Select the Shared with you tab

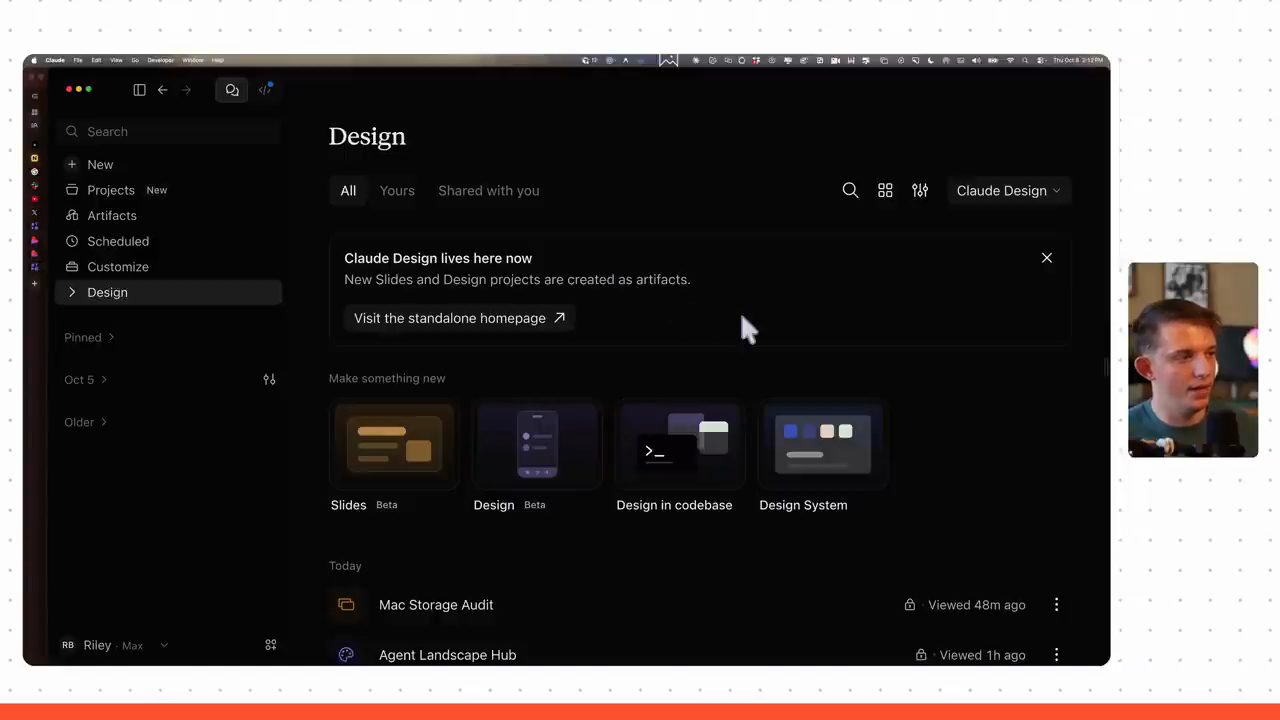488,190
